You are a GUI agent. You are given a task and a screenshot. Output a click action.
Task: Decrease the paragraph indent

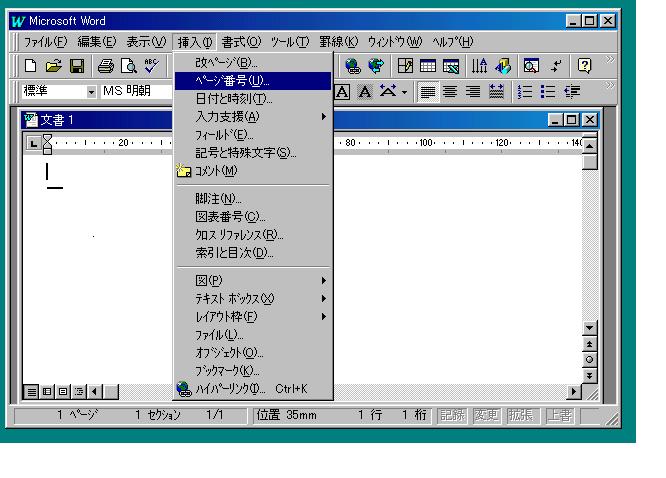[572, 91]
